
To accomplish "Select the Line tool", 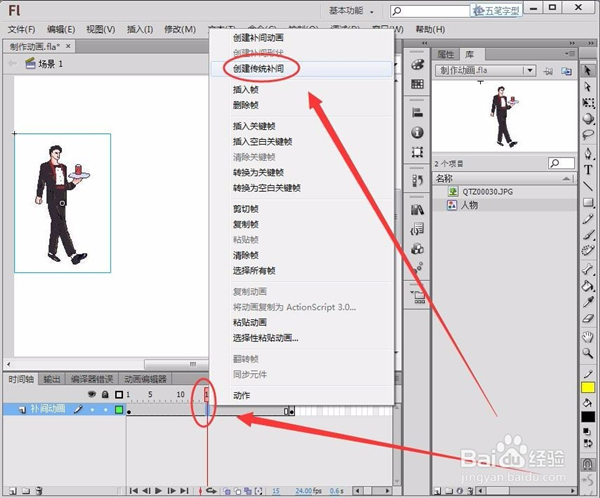I will 588,186.
